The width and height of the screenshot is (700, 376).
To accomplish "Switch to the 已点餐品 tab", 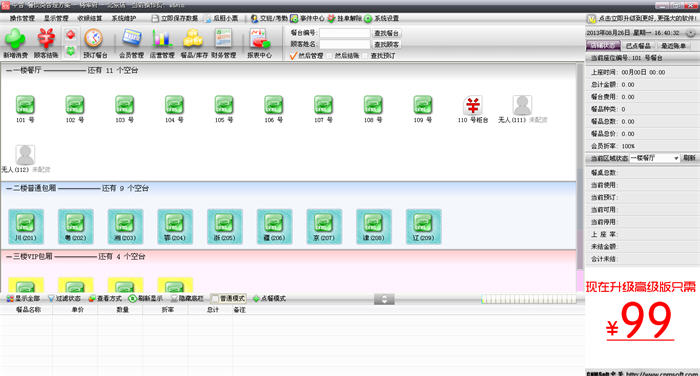I will (x=638, y=46).
